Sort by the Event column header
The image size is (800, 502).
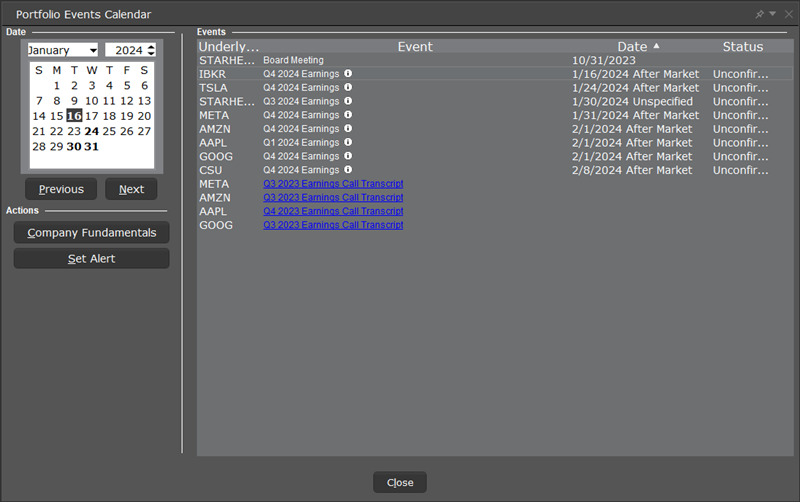click(415, 46)
